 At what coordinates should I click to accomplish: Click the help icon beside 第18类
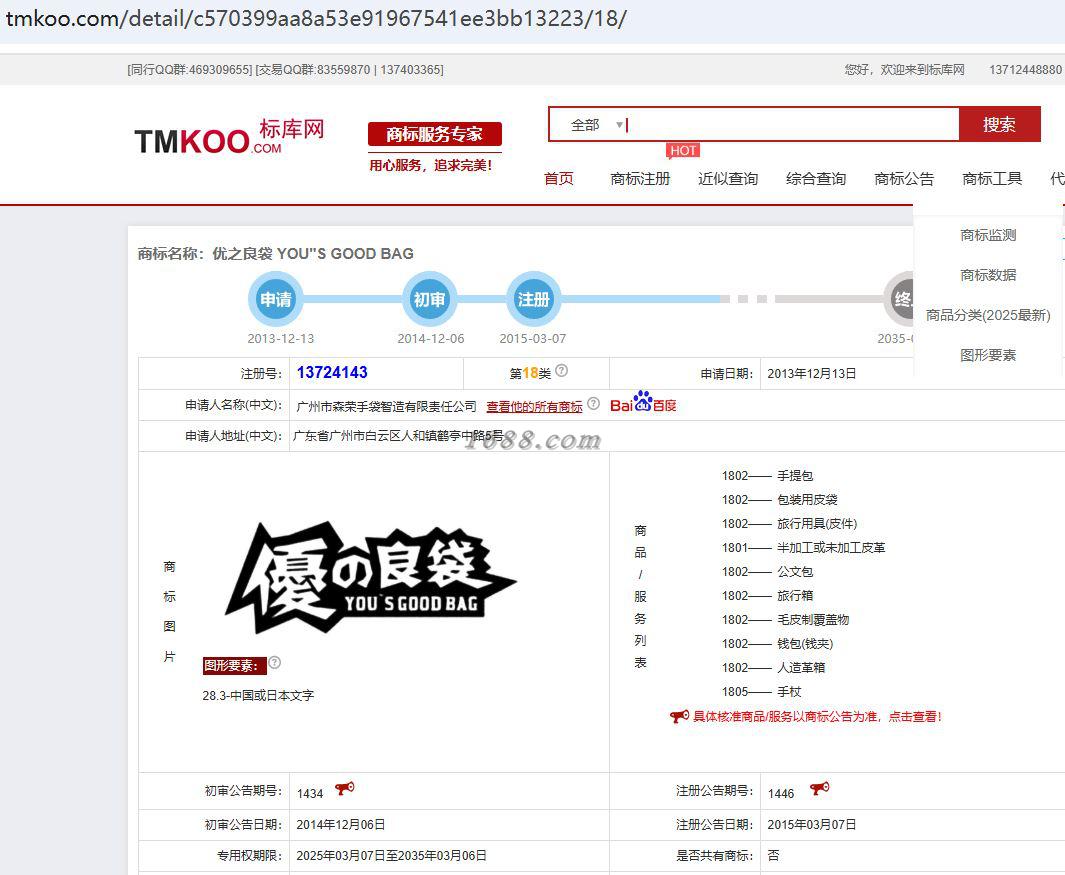(562, 371)
